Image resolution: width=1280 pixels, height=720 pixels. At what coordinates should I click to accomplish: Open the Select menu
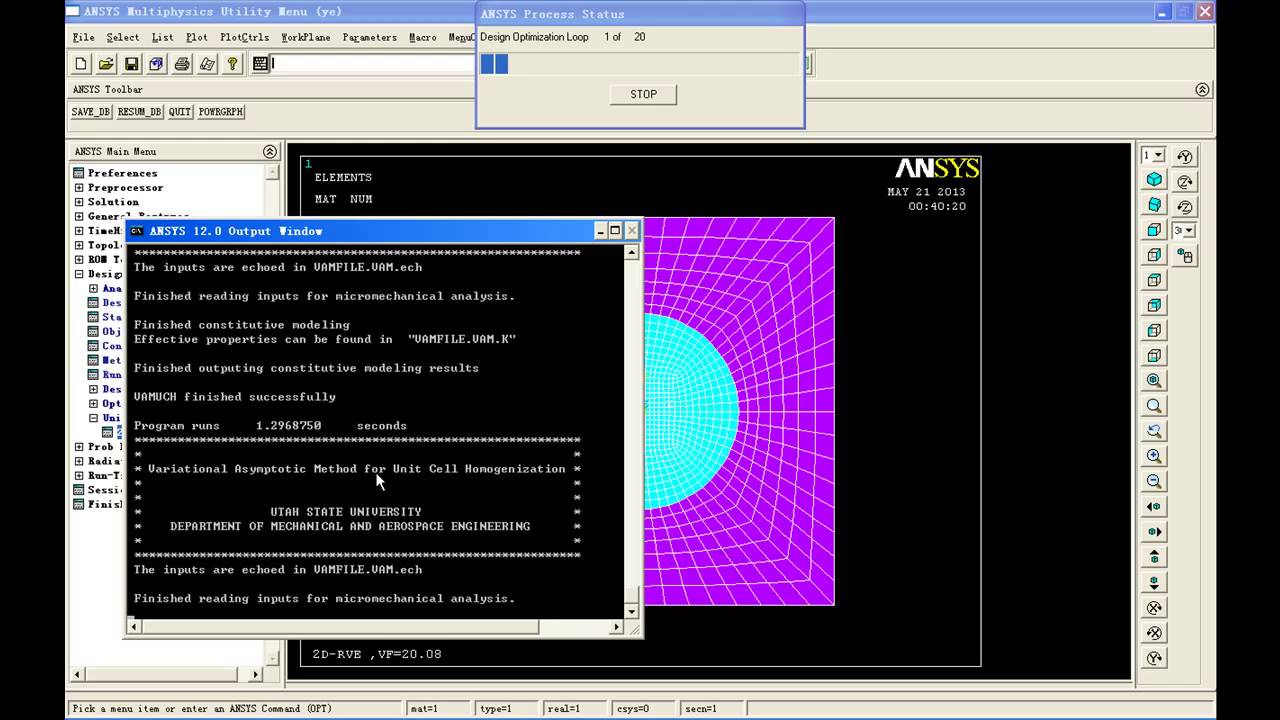(123, 37)
